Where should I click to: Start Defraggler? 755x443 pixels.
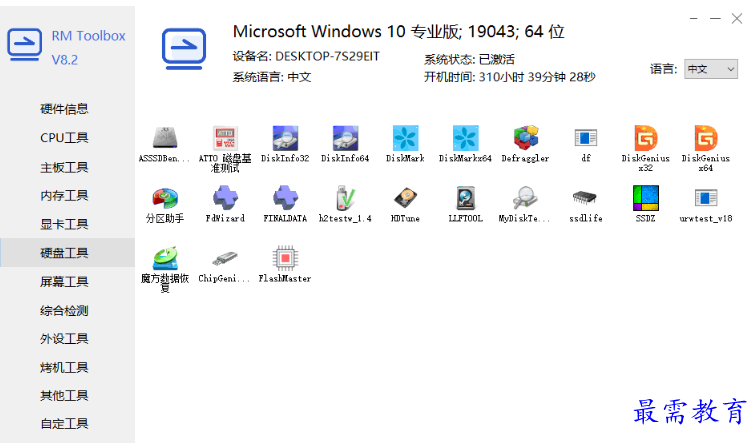click(x=525, y=139)
